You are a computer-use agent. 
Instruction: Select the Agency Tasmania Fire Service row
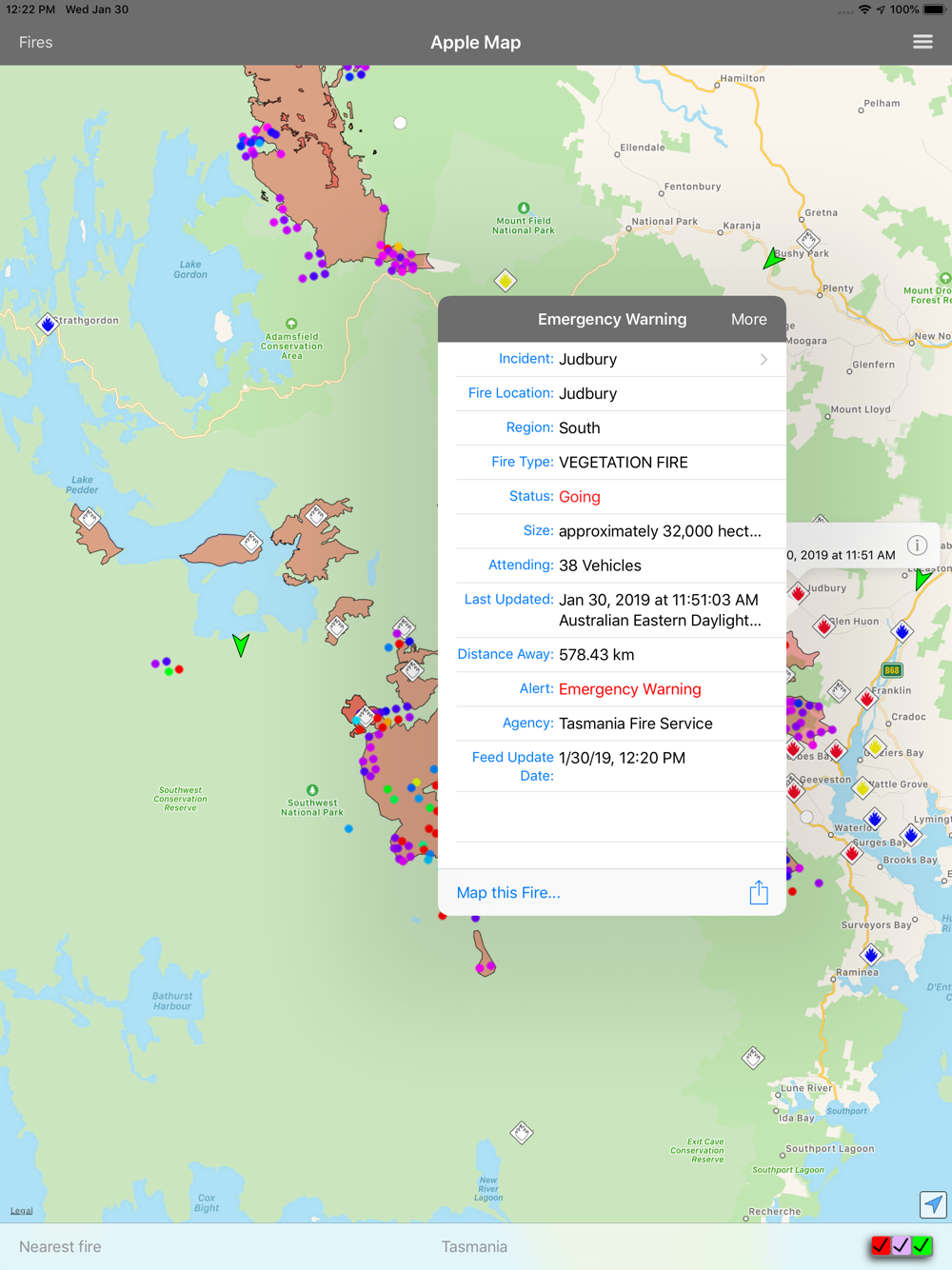[x=612, y=724]
